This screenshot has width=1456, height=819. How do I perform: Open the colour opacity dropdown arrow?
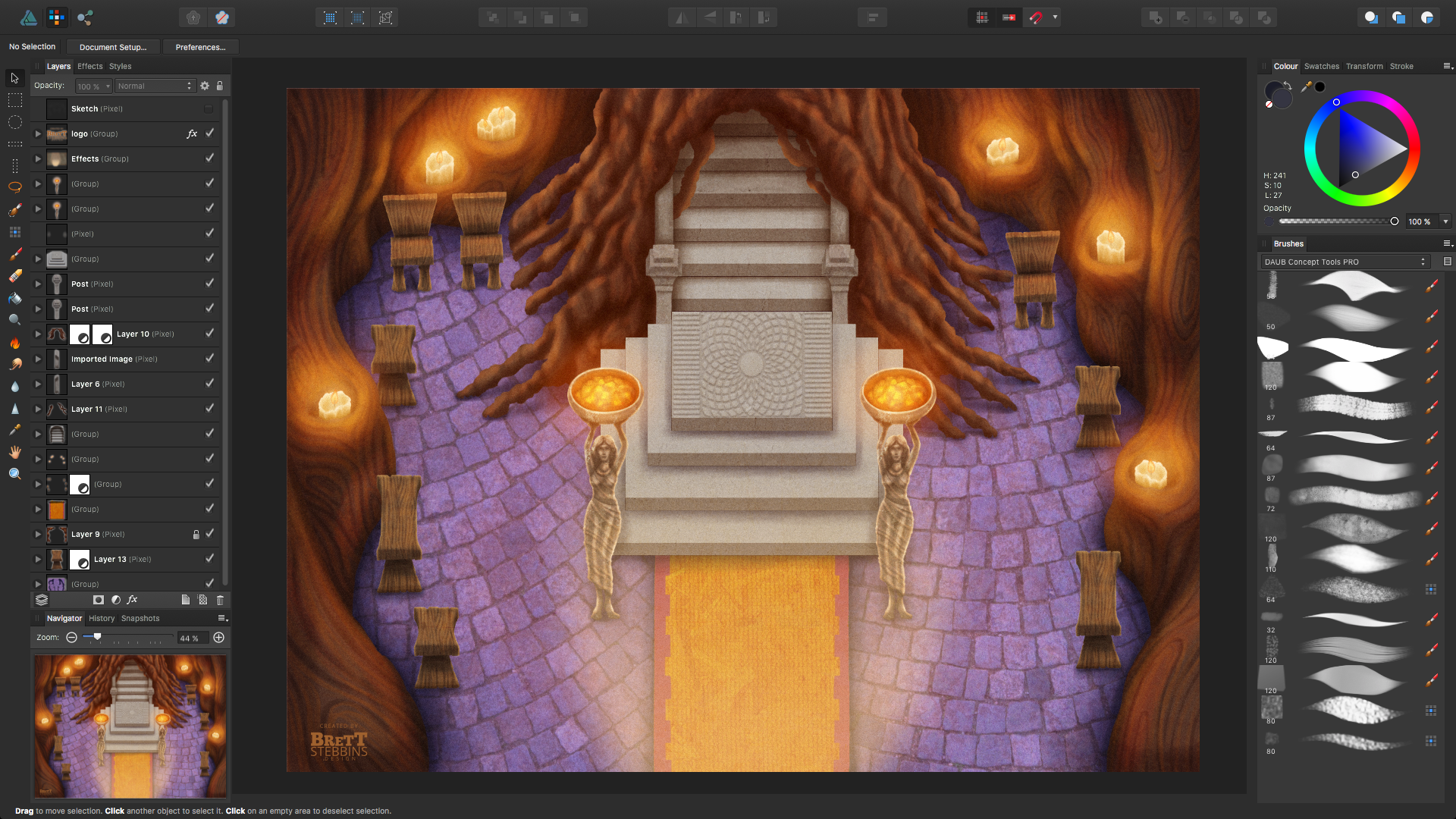(1445, 221)
